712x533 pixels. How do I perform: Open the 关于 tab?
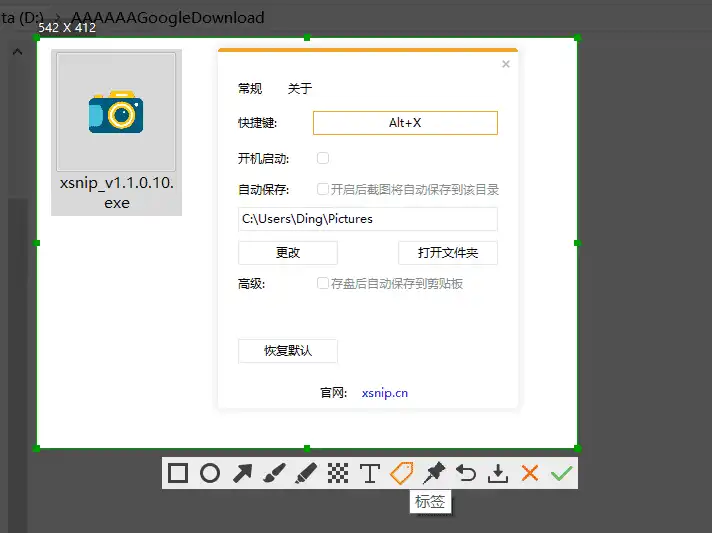click(300, 88)
